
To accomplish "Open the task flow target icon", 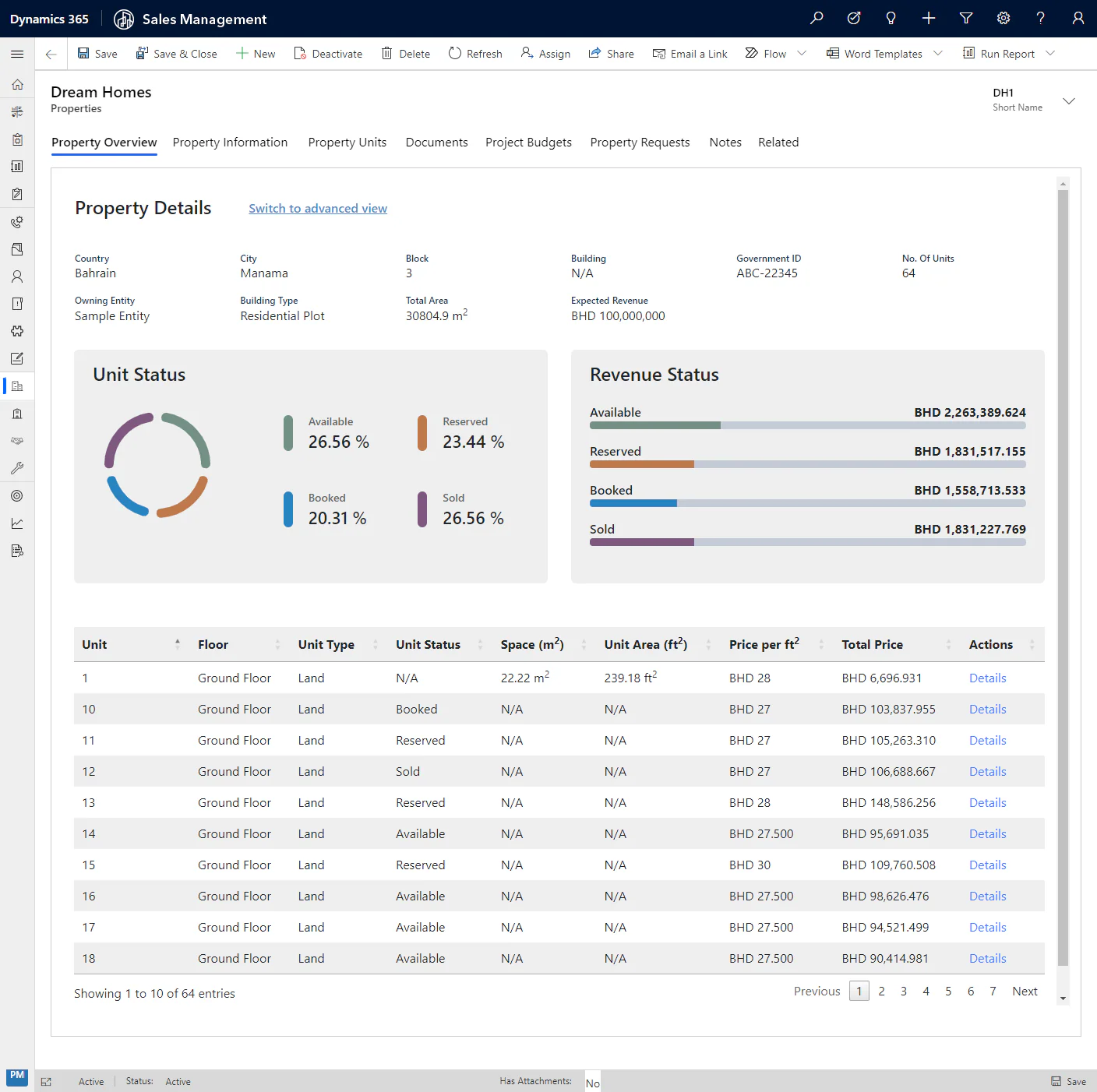I will pos(854,18).
